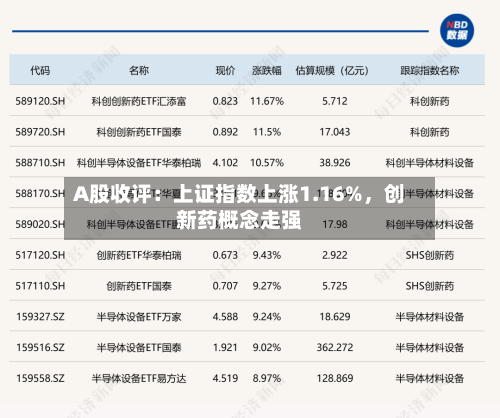Screen dimensions: 500x418
Task: Click the code 589020.SH
Action: (40, 224)
